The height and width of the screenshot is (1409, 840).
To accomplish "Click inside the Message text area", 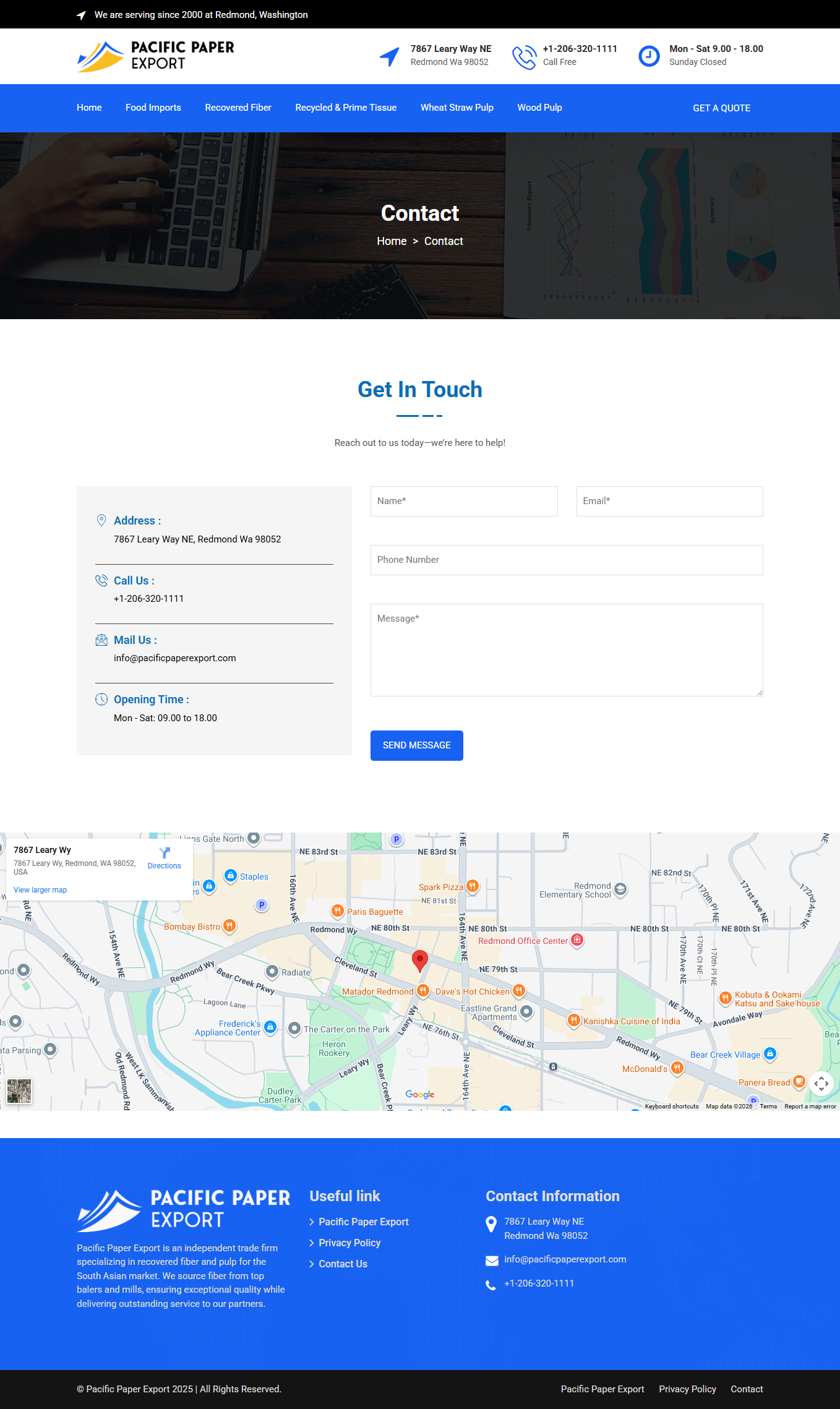I will (x=566, y=649).
